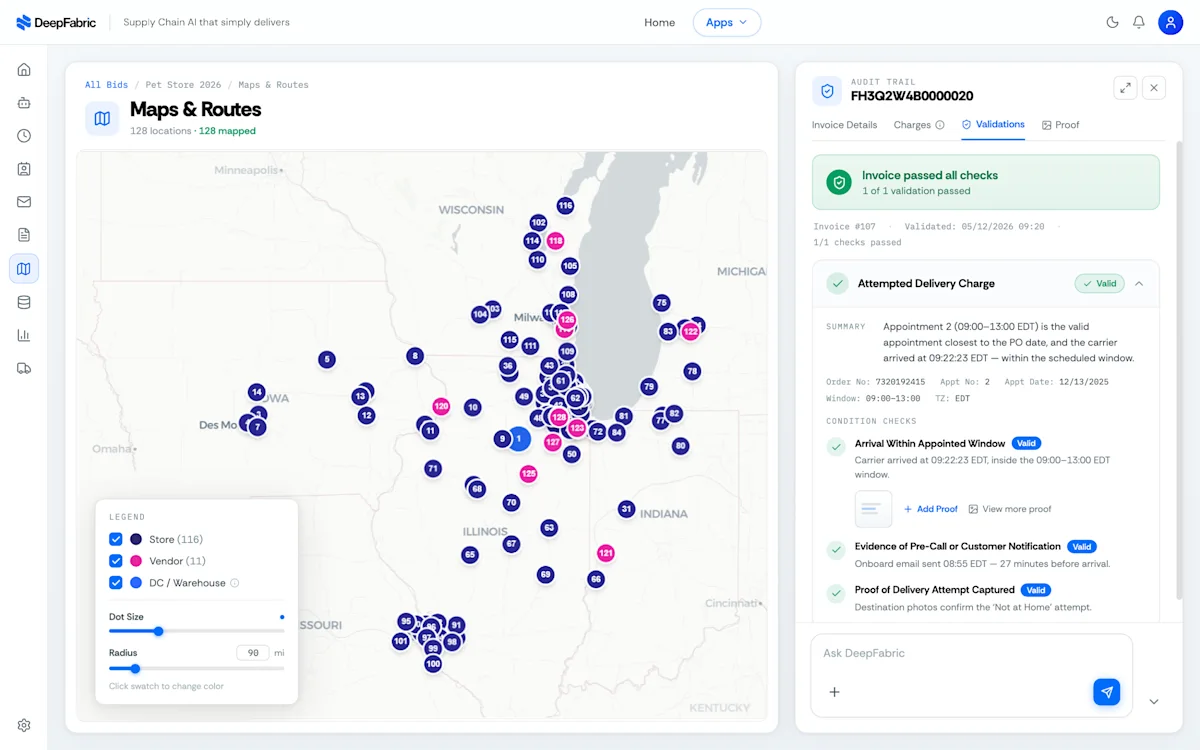This screenshot has width=1200, height=750.
Task: Click 'Evidence of Pre-Call or Customer Notification'
Action: click(x=958, y=547)
